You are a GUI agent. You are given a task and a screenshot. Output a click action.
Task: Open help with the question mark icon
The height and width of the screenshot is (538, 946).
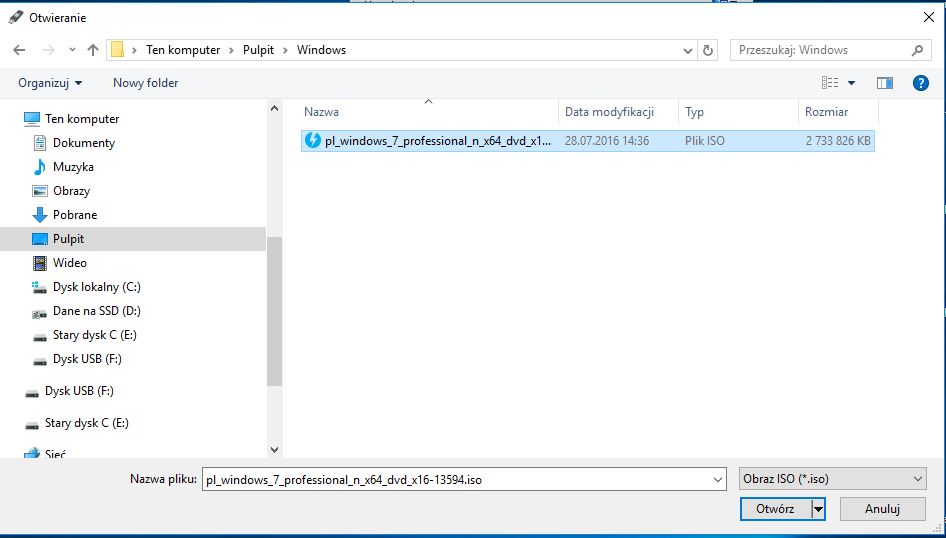pos(921,83)
